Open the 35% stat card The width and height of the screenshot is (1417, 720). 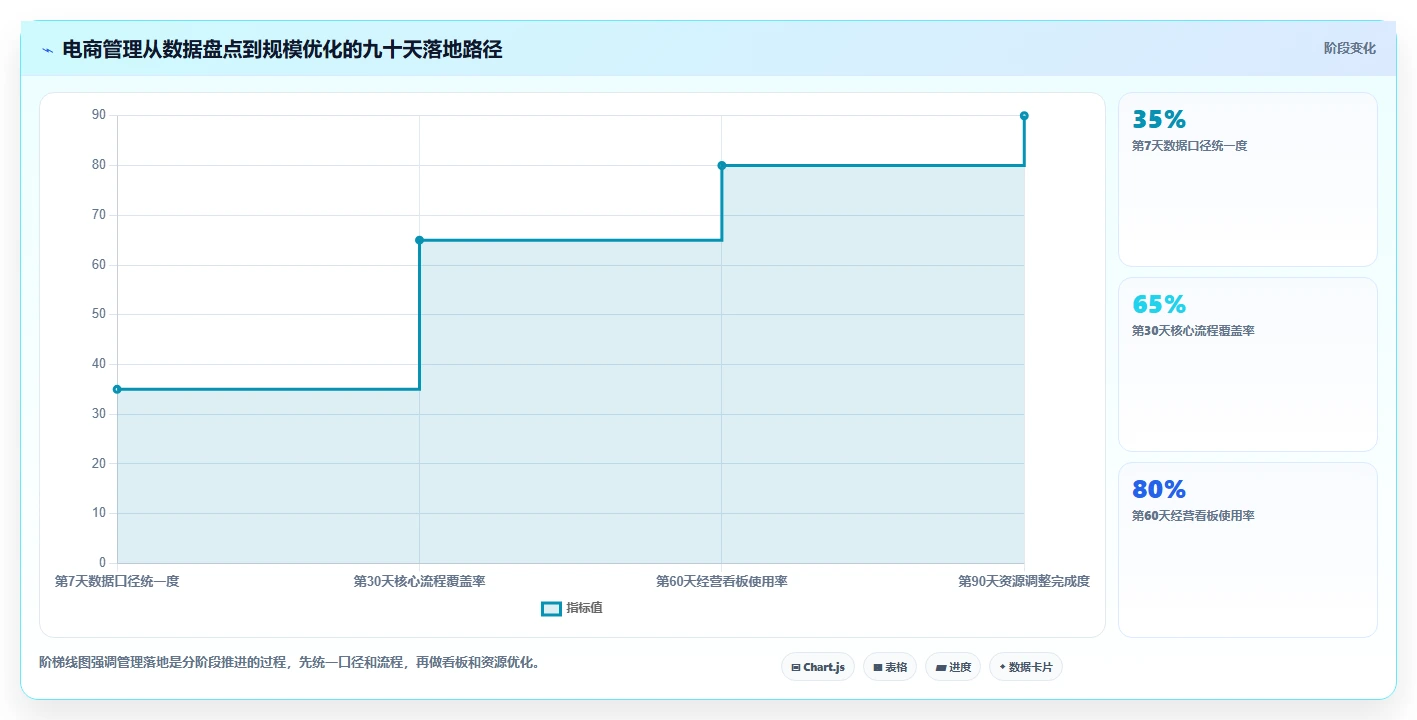coord(1247,179)
